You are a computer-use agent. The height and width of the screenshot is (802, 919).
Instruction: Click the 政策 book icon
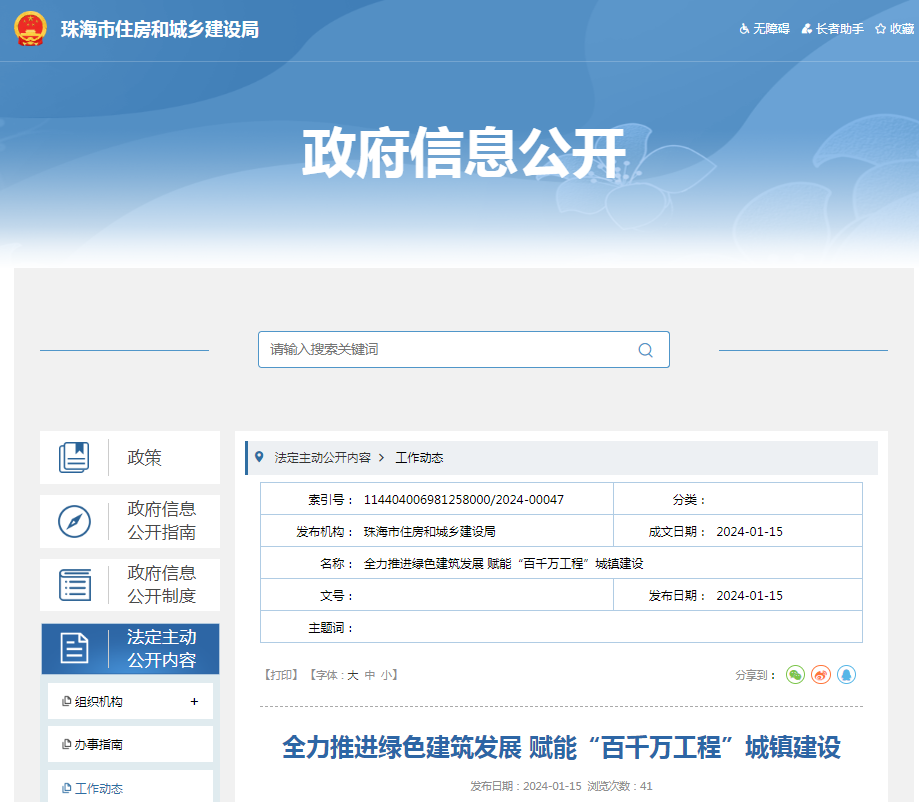pyautogui.click(x=74, y=457)
